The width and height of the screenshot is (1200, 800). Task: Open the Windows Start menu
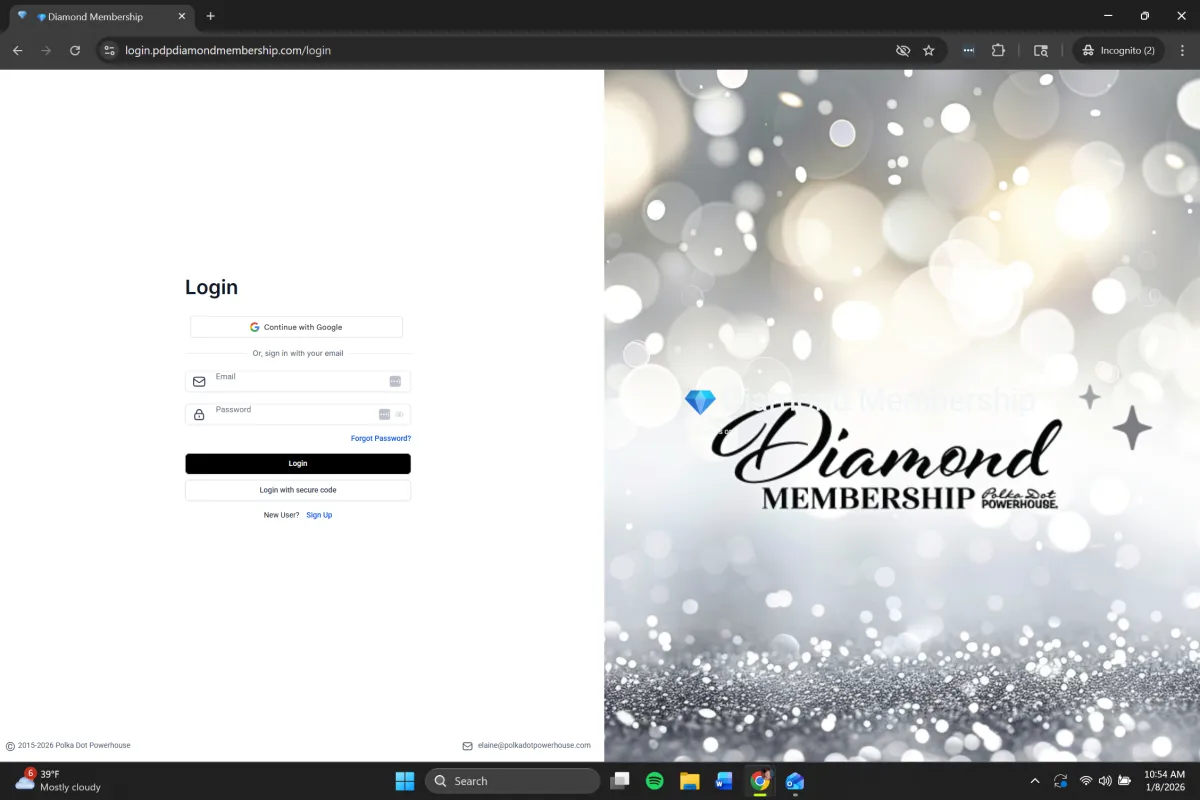[x=405, y=781]
